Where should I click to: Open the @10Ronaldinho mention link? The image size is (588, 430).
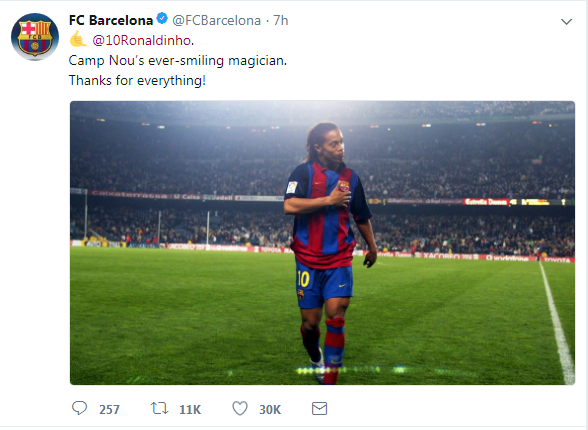pos(142,40)
